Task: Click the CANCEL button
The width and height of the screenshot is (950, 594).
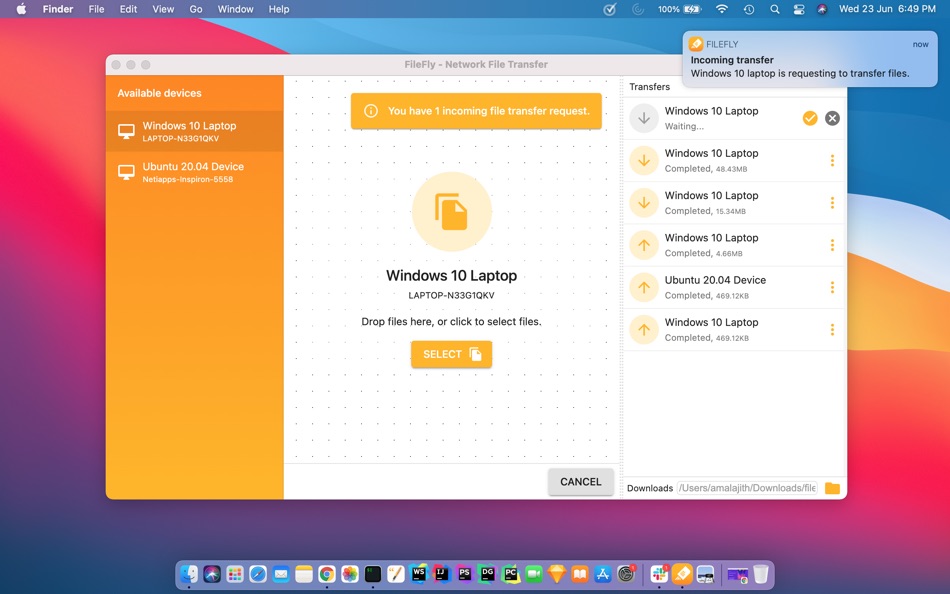Action: pos(580,482)
